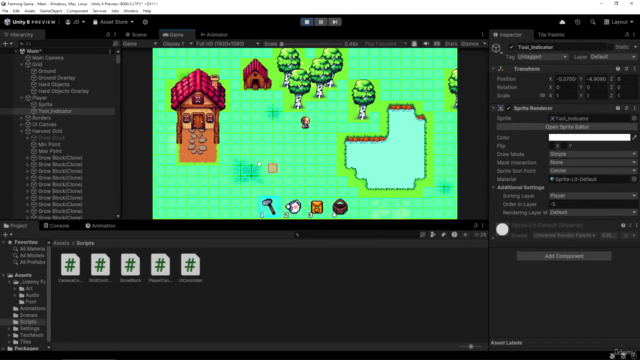
Task: Collapse the Additional Settings section
Action: (x=493, y=187)
